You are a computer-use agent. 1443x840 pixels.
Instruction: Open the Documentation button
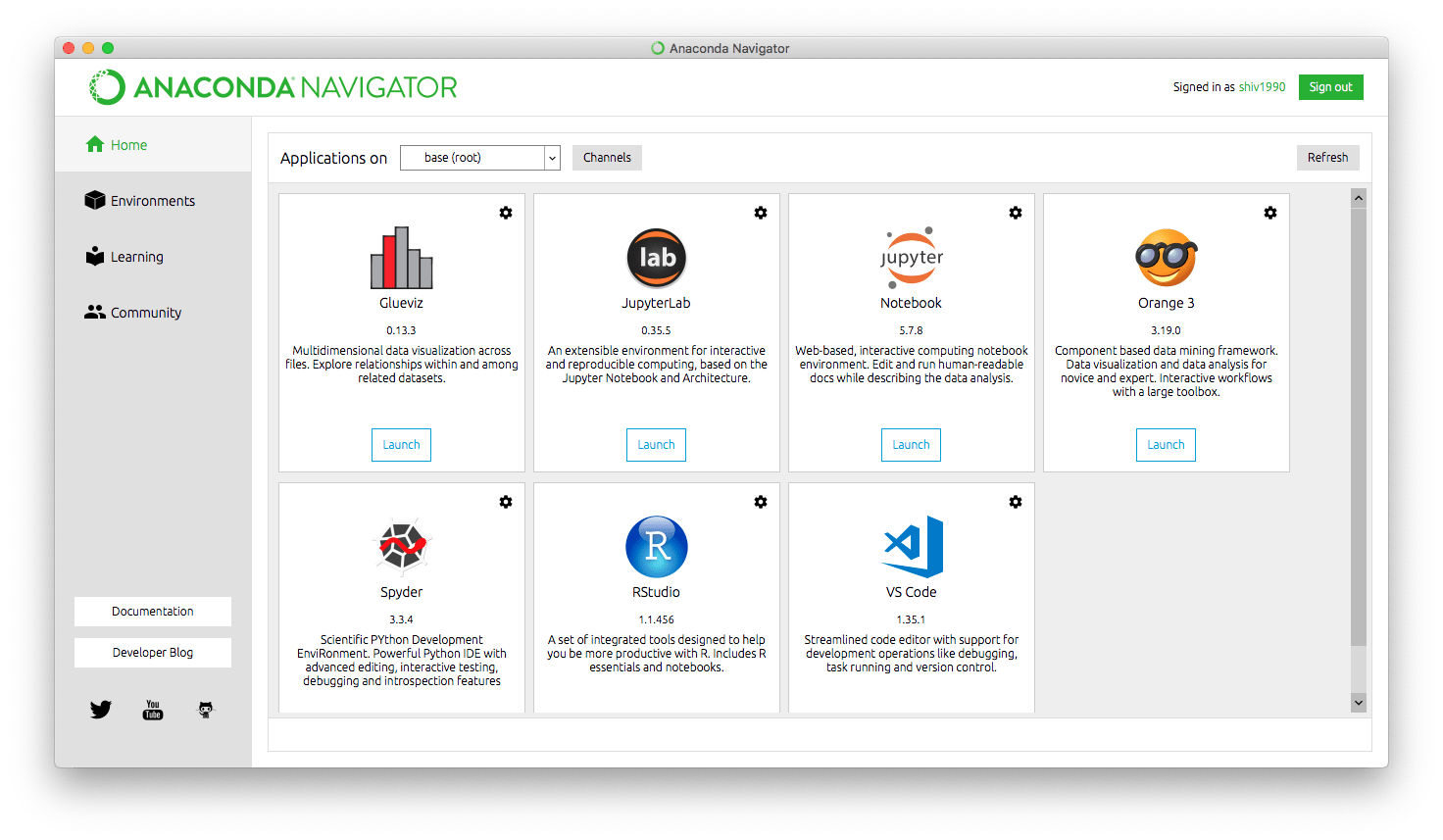coord(153,612)
